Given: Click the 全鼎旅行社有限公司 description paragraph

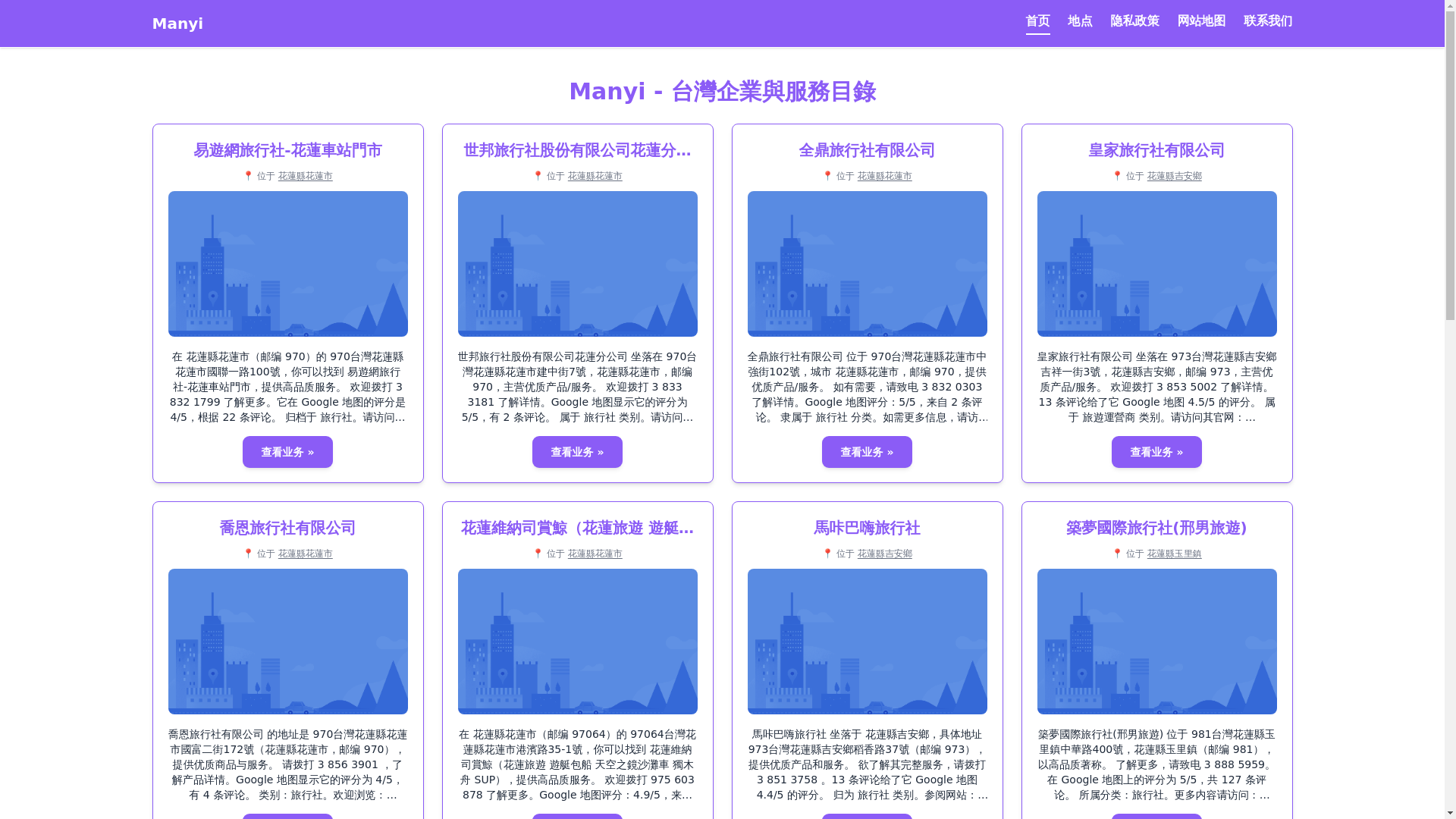Looking at the screenshot, I should point(867,387).
